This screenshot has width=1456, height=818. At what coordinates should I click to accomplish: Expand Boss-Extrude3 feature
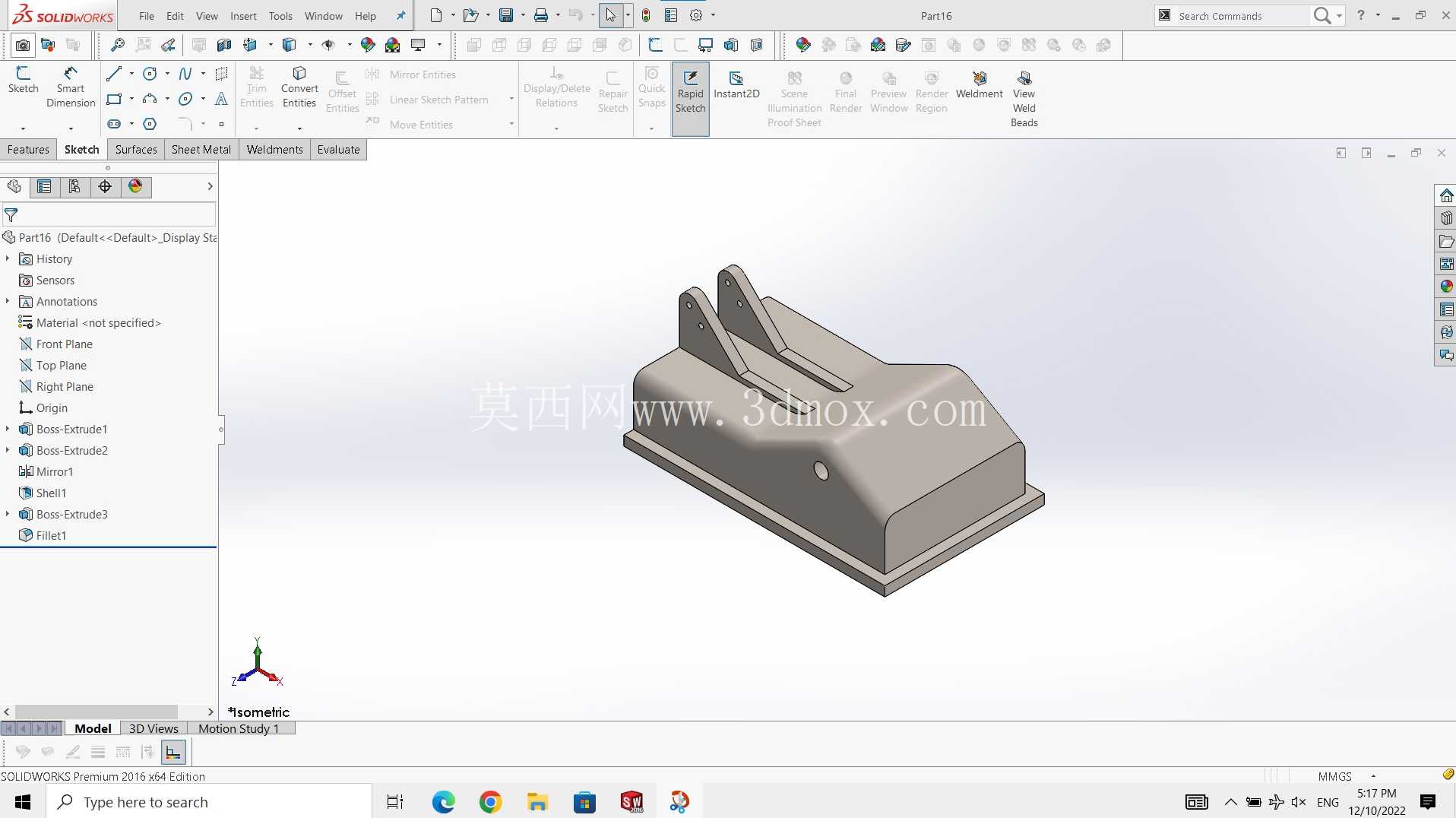point(8,515)
